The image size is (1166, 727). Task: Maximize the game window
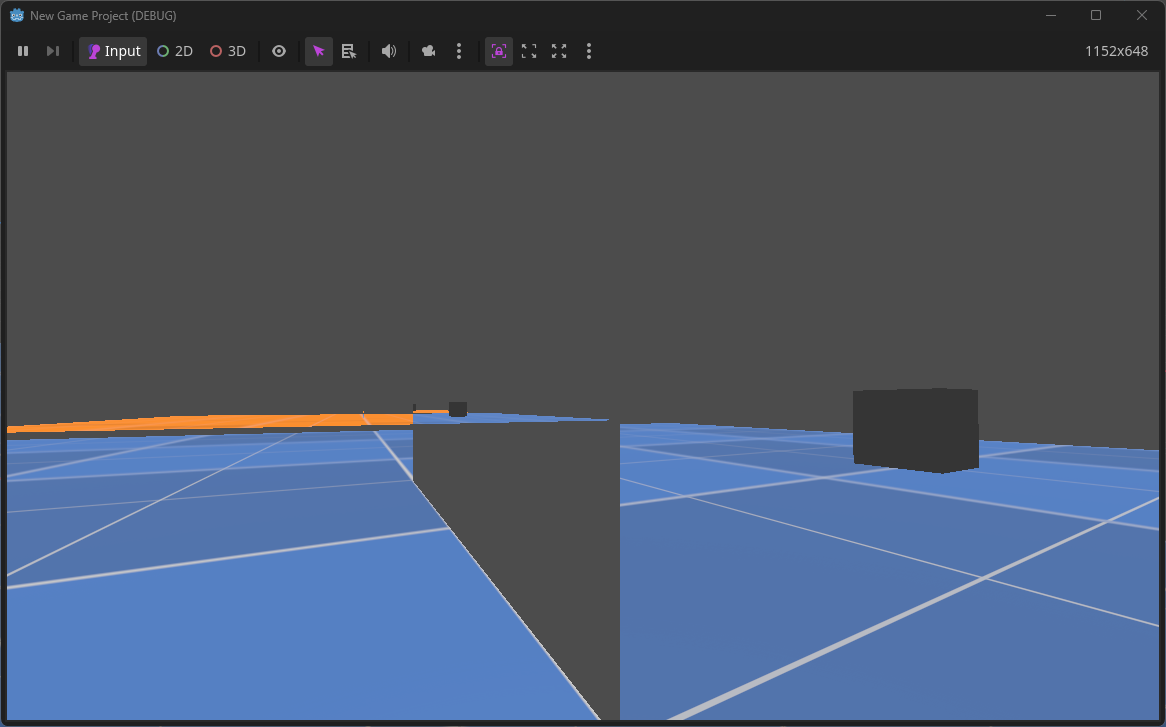tap(1096, 15)
